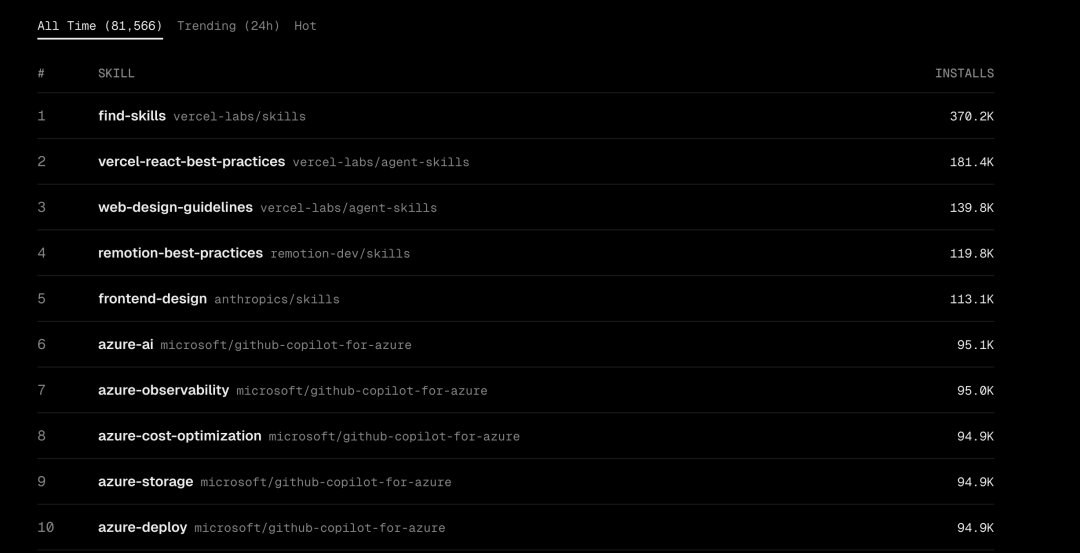Open the Trending (24h) tab

pos(228,26)
